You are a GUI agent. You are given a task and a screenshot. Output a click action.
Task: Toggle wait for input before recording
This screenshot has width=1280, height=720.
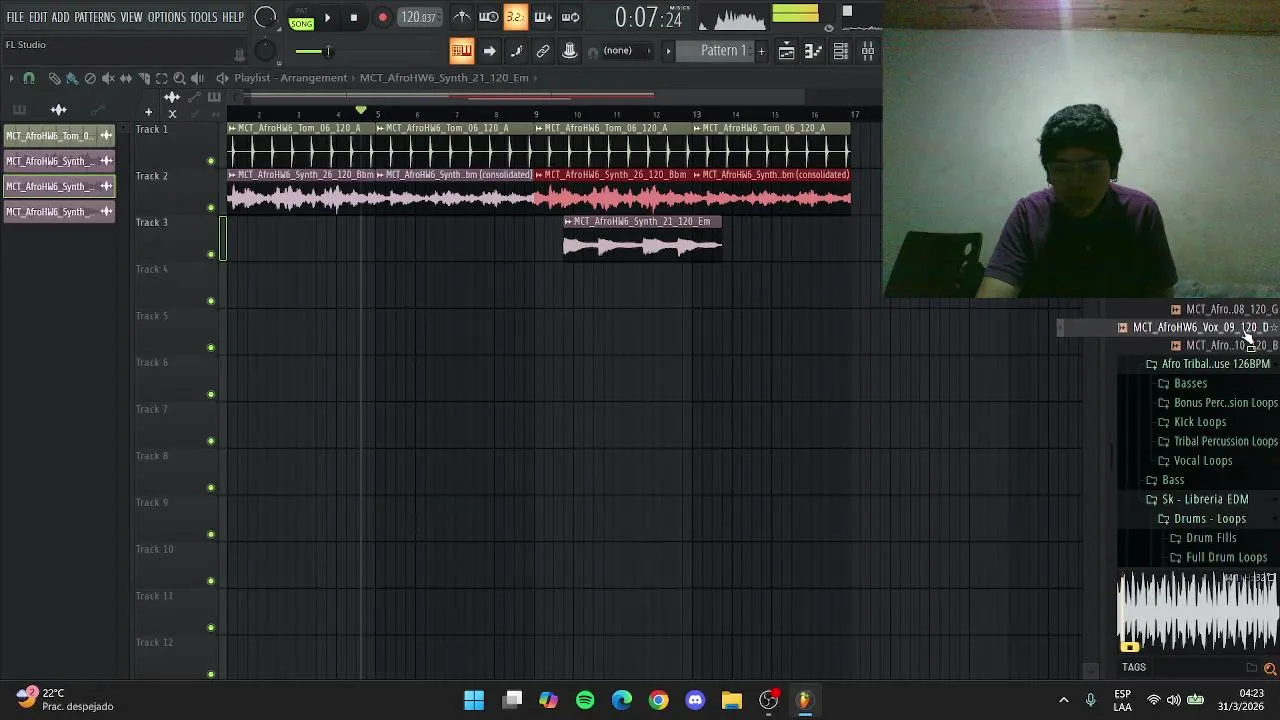[488, 17]
